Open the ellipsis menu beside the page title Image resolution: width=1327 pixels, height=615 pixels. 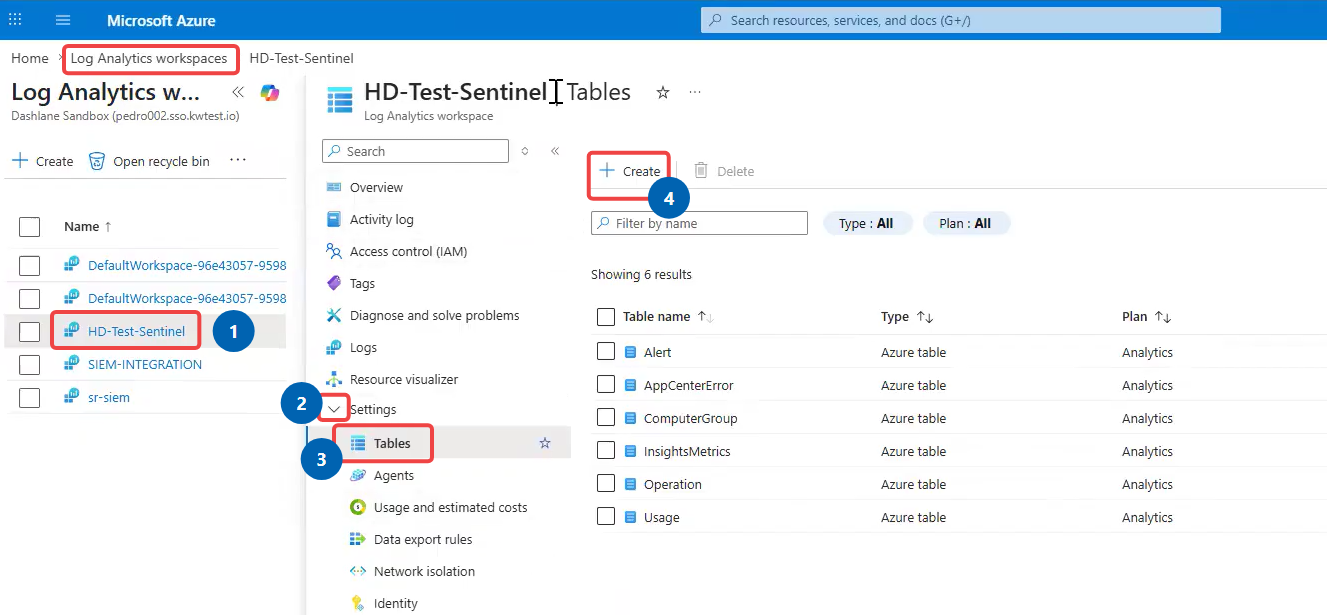[695, 92]
